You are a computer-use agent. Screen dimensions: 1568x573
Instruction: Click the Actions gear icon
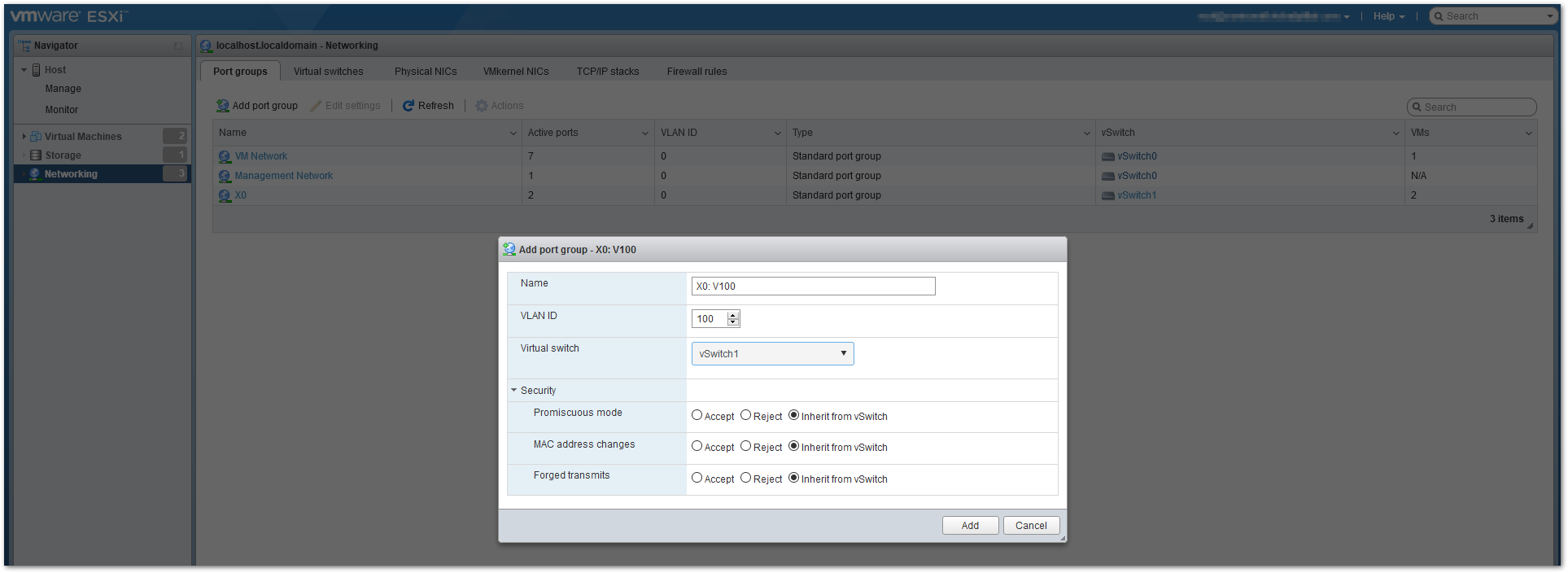482,106
